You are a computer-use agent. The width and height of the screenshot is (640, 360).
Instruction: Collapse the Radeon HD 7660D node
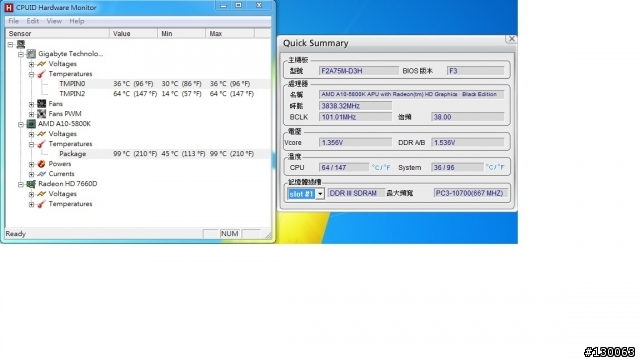click(x=21, y=184)
